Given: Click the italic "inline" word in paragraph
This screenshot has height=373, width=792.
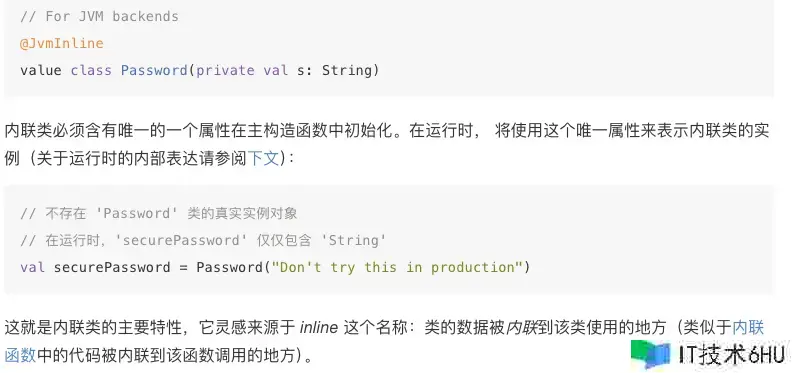Looking at the screenshot, I should tap(319, 328).
